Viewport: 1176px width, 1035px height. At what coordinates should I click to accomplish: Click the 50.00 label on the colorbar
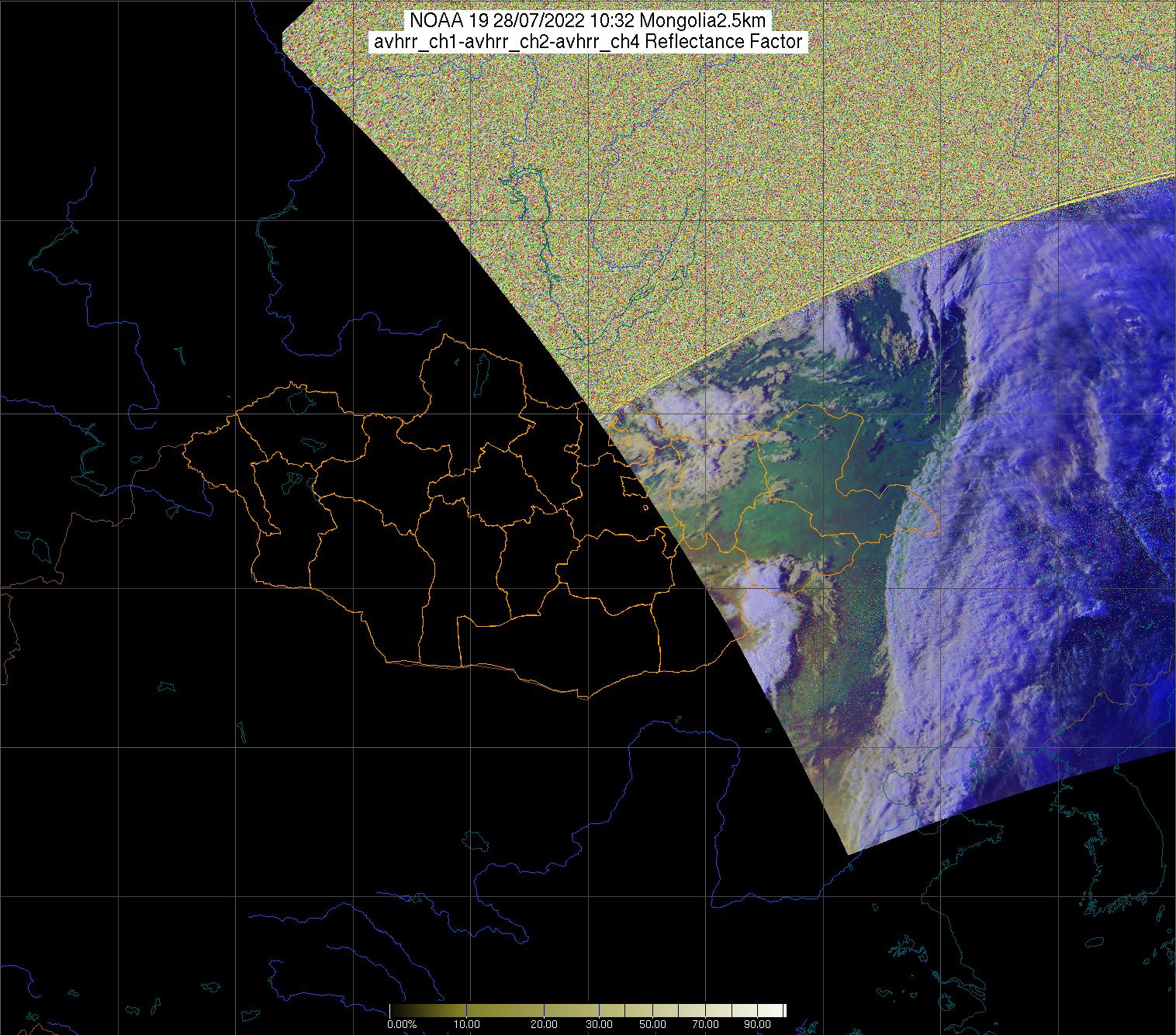(x=652, y=1025)
